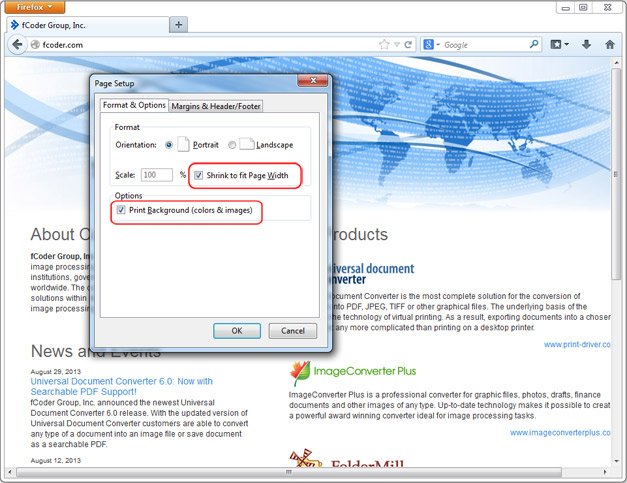Click the site identity globe icon
Viewport: 627px width, 483px height.
pos(35,44)
